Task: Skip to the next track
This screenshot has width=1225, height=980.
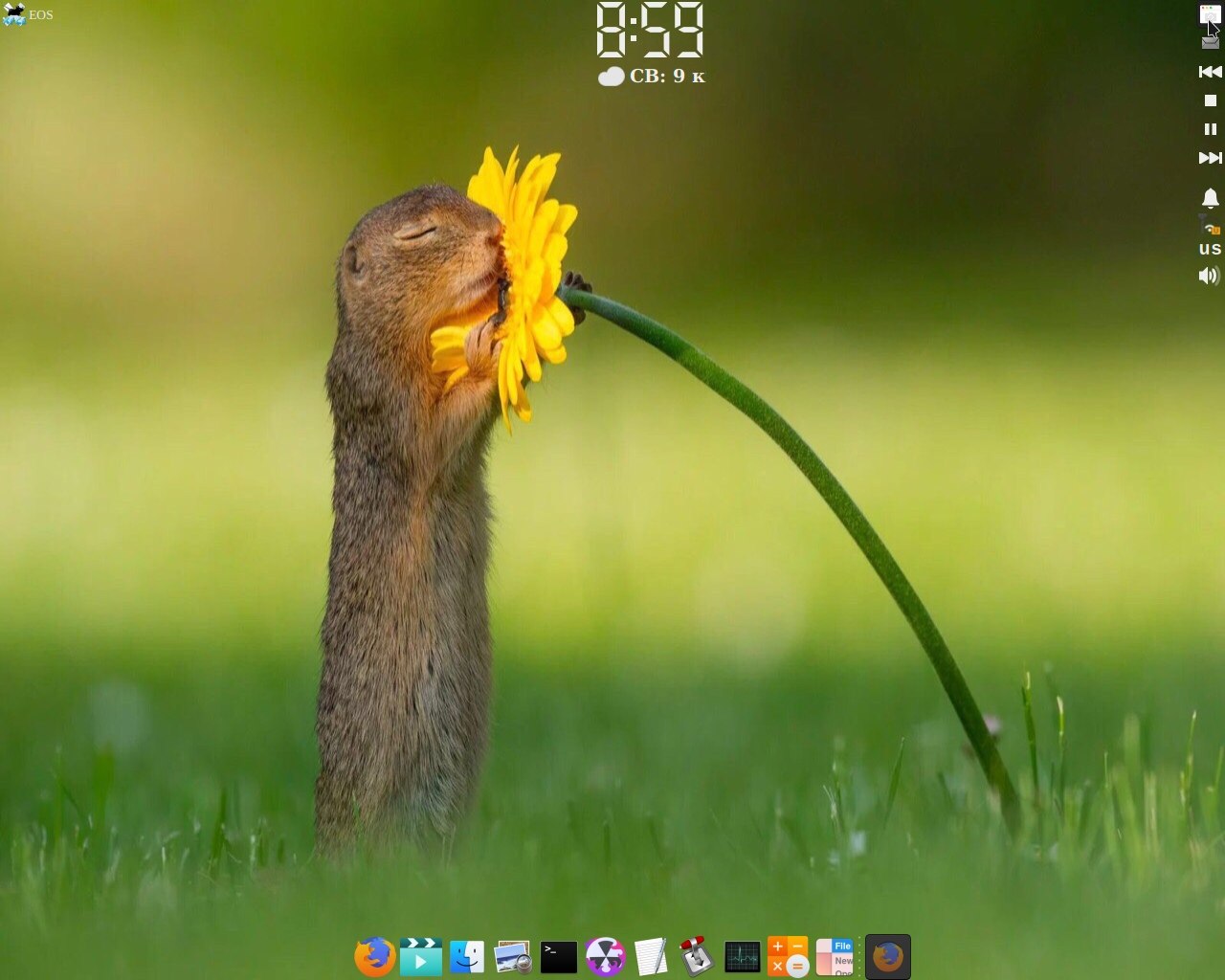Action: (1209, 157)
